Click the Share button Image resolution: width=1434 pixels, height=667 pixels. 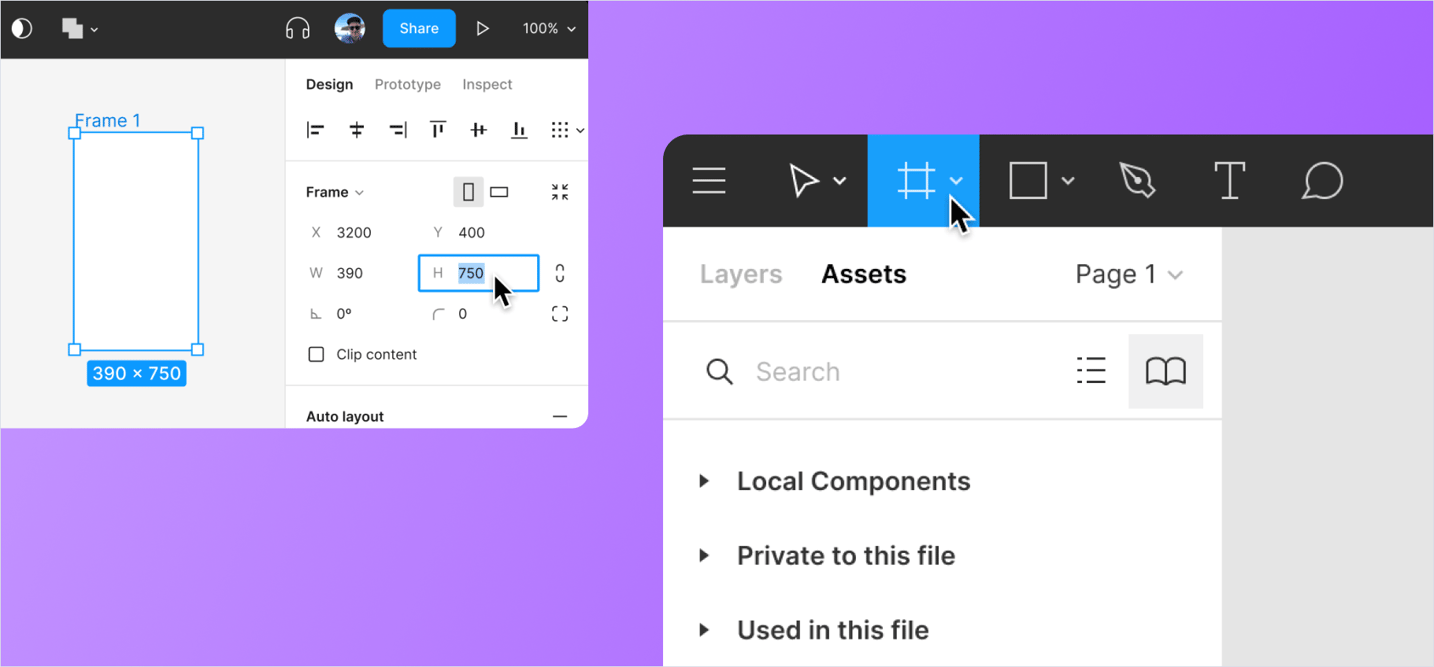418,28
